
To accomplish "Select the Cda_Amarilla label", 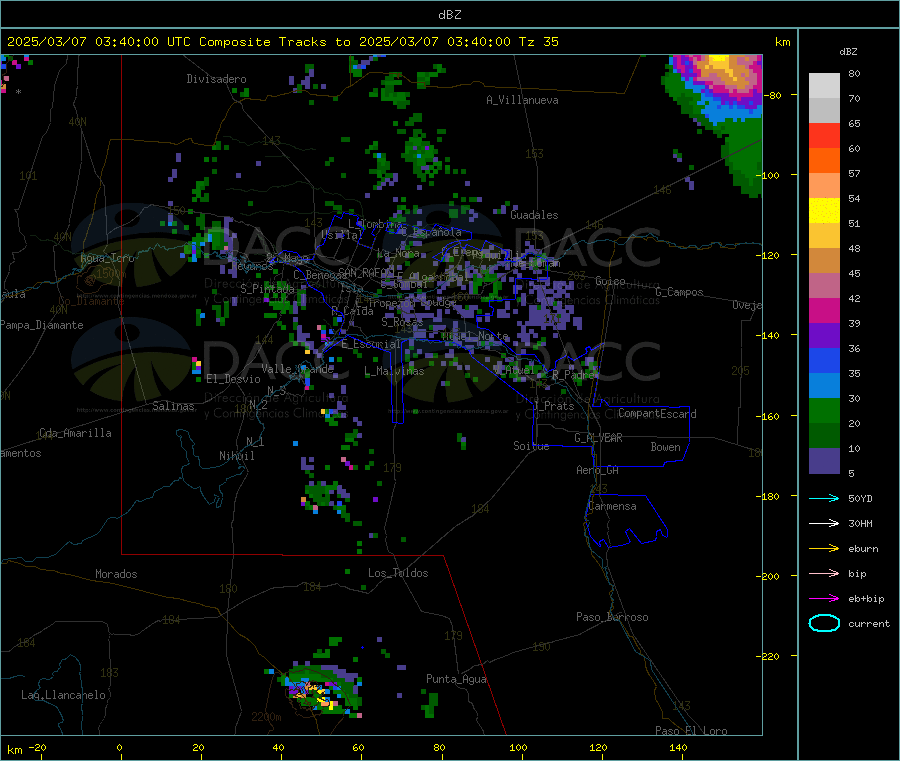I will 75,433.
